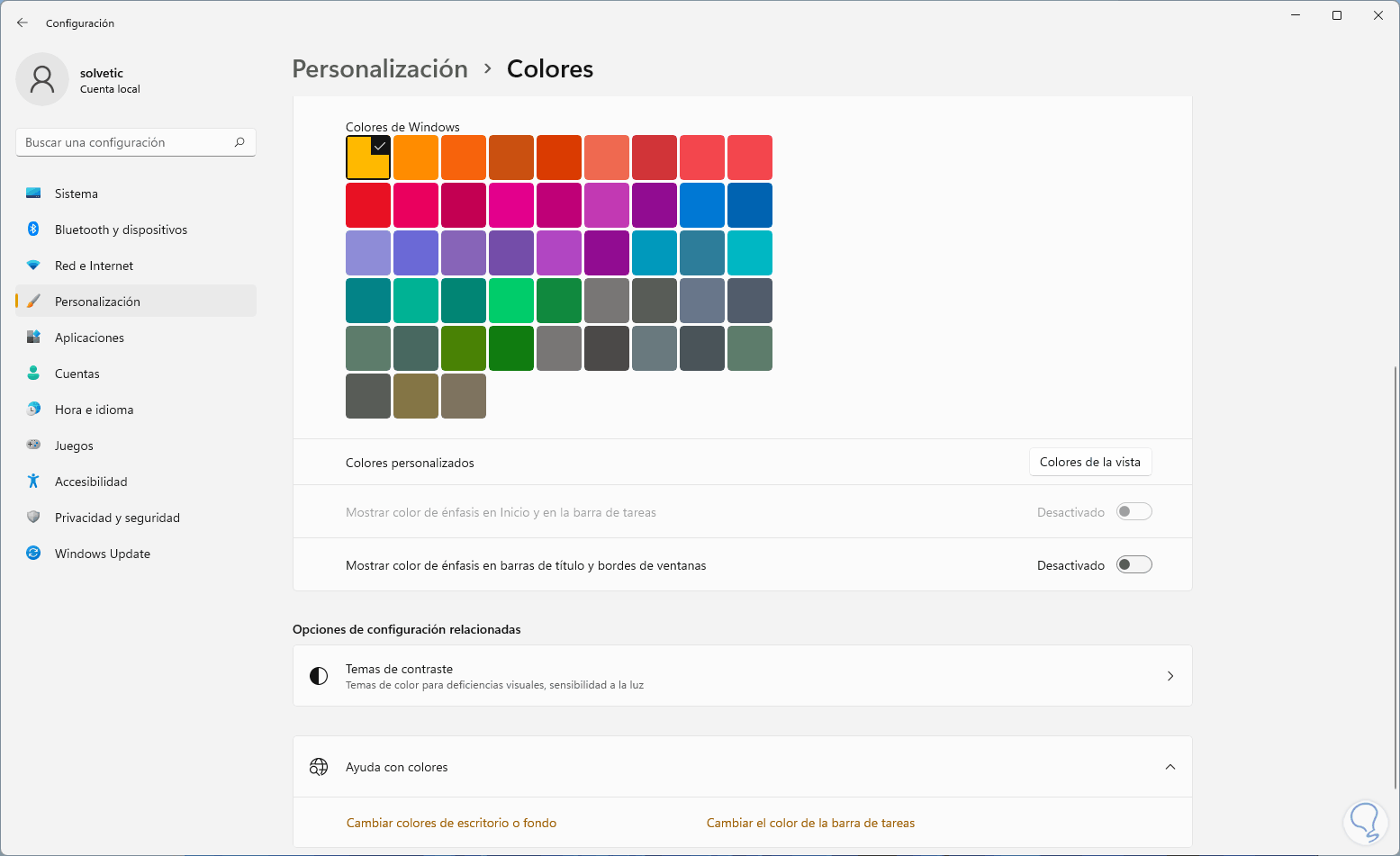Go to Privacidad y seguridad

click(117, 518)
